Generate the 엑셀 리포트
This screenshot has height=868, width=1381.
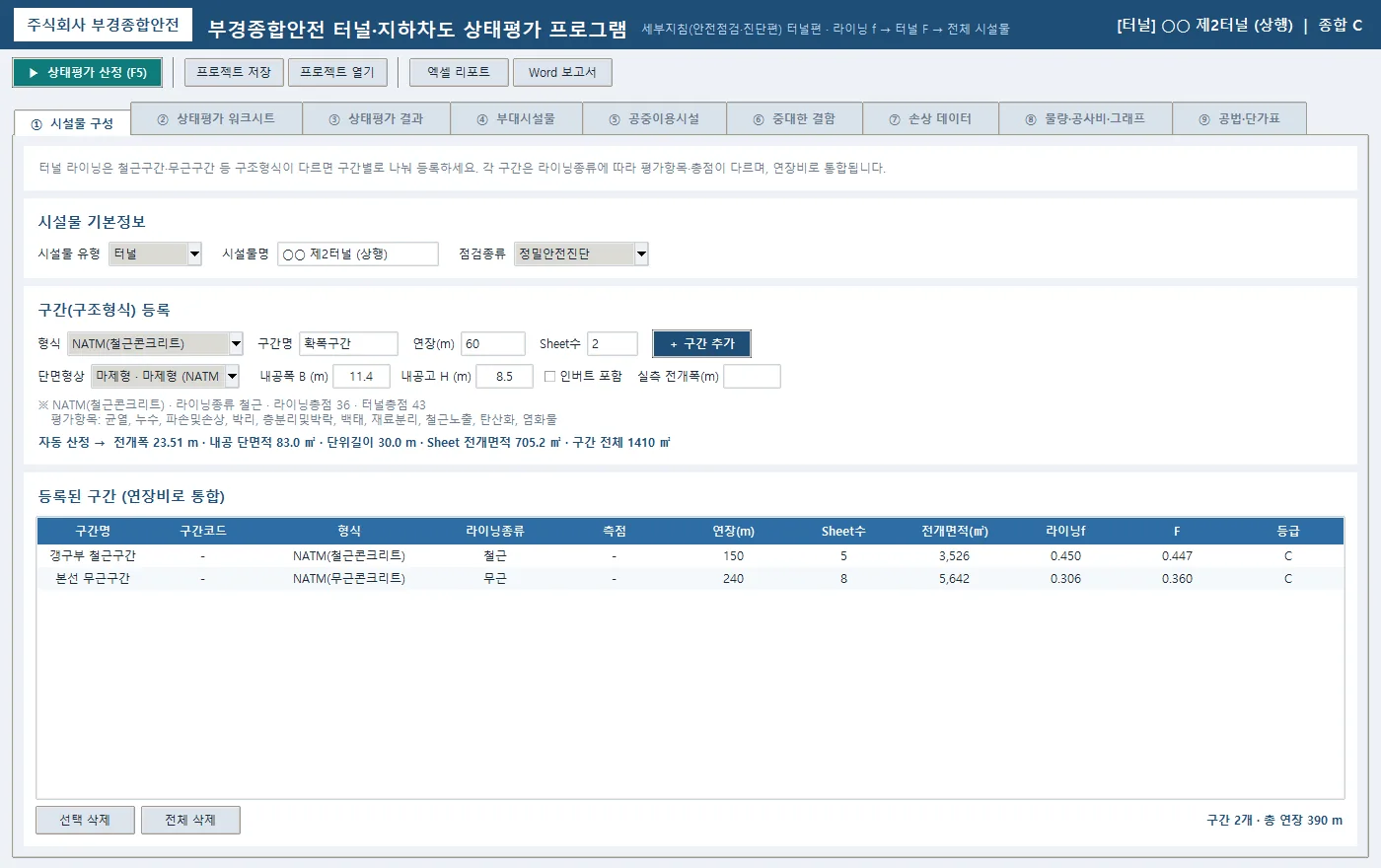(459, 72)
